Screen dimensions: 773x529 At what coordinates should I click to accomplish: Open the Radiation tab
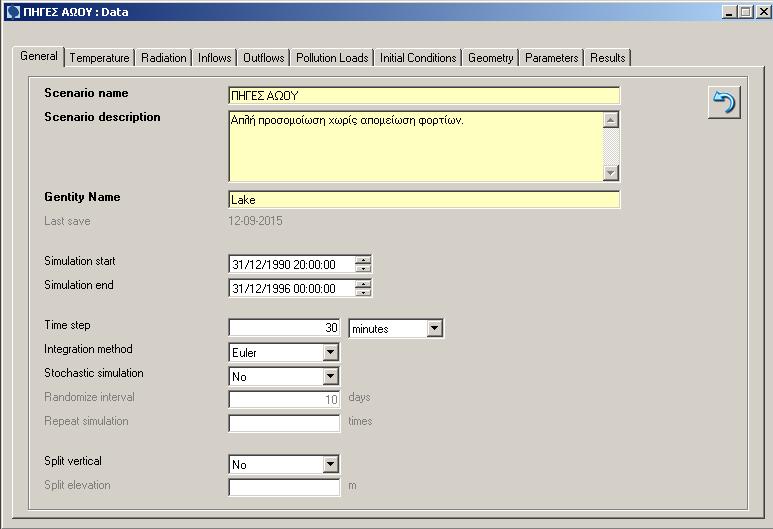[x=164, y=58]
